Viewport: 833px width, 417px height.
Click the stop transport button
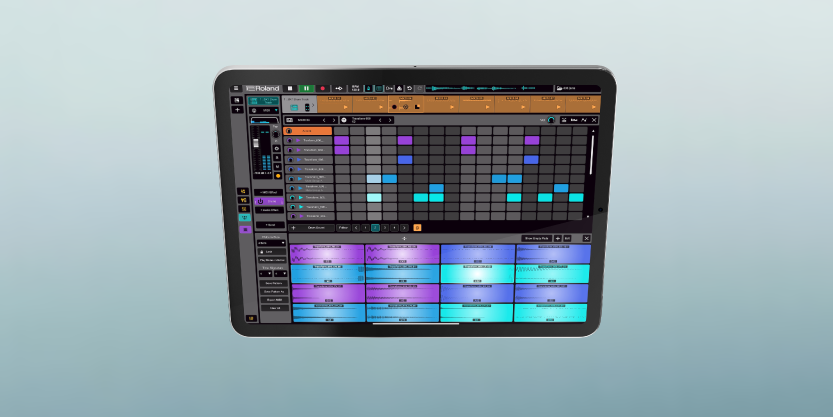tap(290, 88)
